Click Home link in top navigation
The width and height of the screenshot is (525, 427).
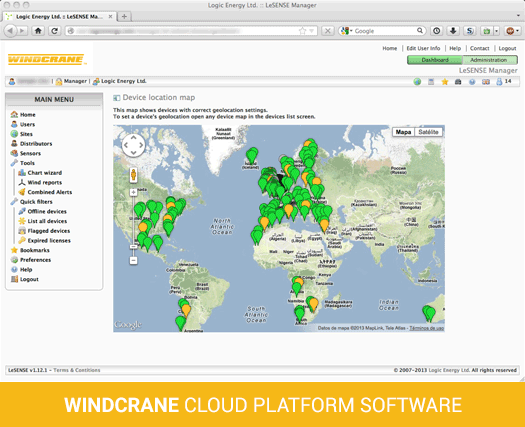pyautogui.click(x=390, y=48)
